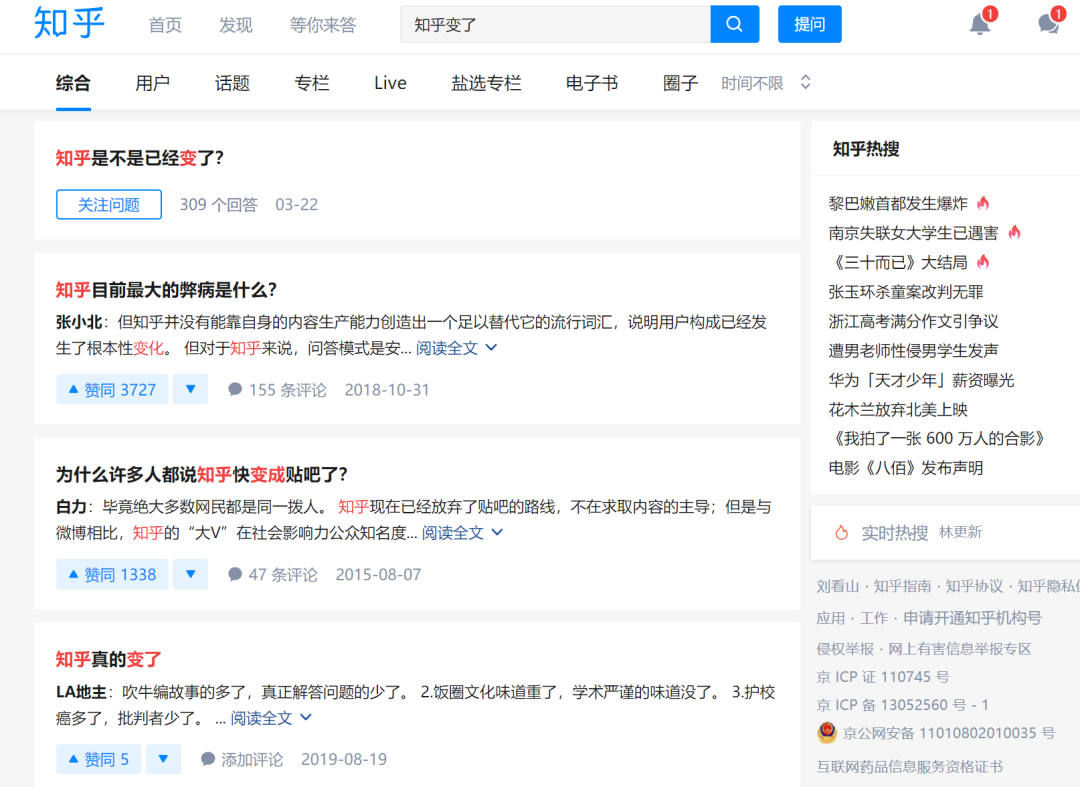
Task: Click the Zhihu 知乎 logo
Action: coord(69,23)
